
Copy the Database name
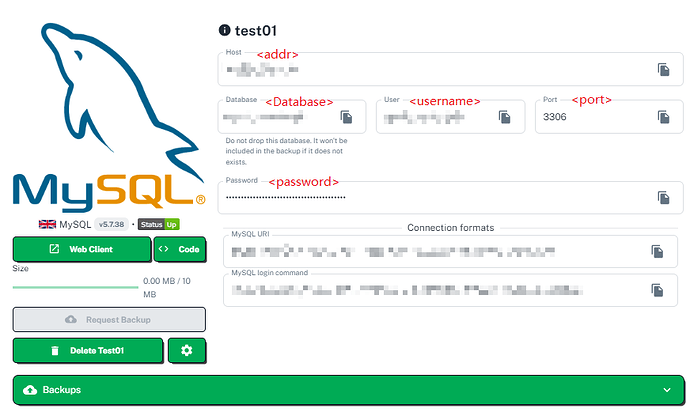click(x=346, y=117)
